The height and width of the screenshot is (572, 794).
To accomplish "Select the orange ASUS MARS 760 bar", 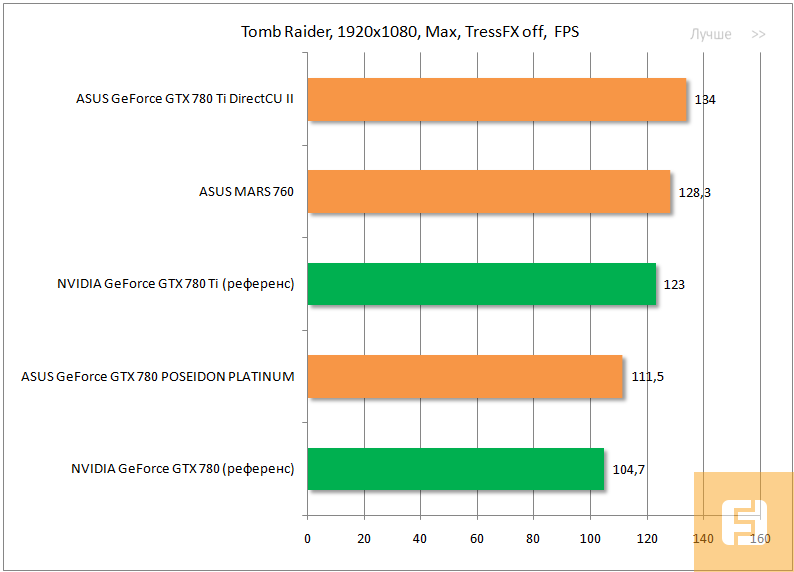I will (488, 191).
